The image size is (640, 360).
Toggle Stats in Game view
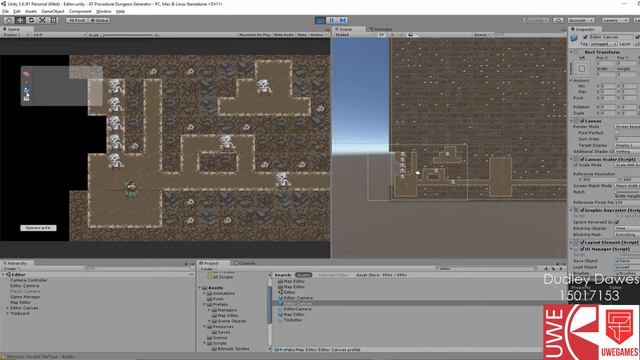click(302, 35)
